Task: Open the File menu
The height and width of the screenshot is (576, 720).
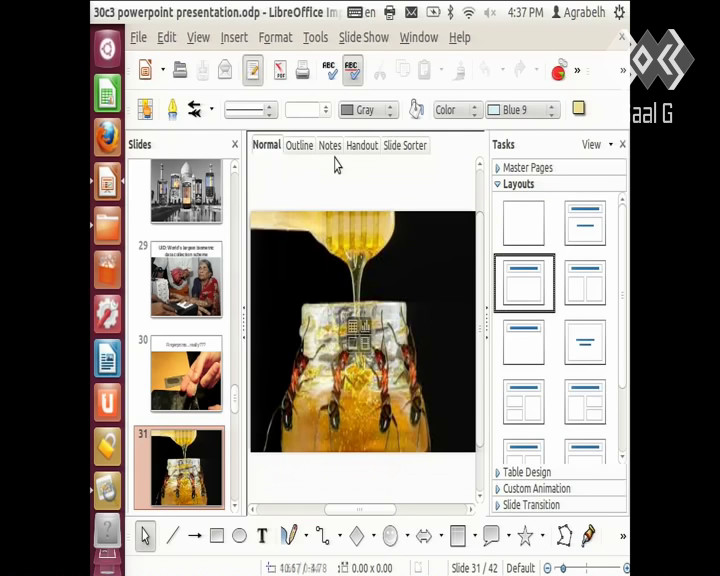Action: (138, 38)
